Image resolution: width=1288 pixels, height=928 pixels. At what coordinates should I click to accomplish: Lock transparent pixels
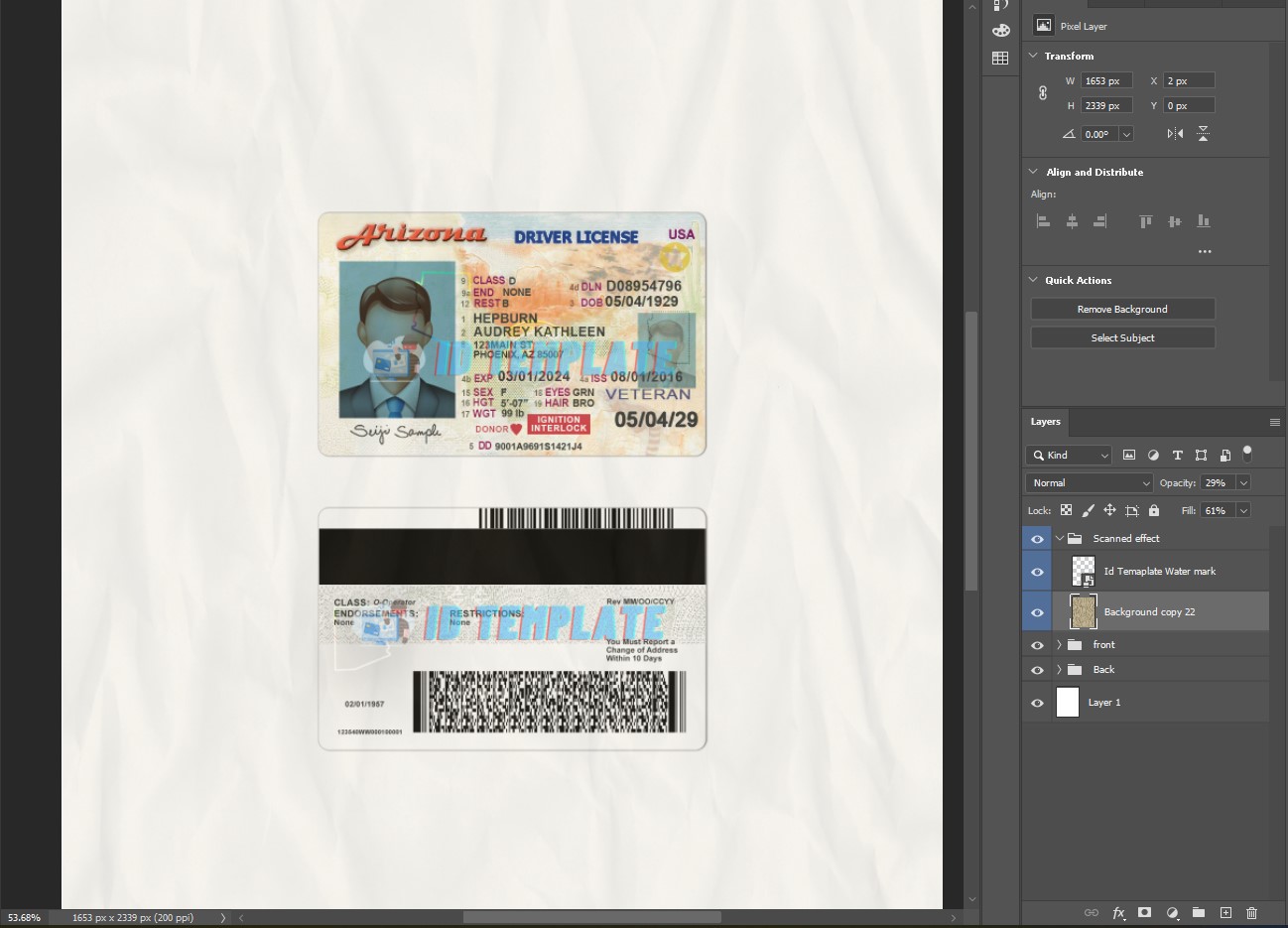click(x=1066, y=510)
